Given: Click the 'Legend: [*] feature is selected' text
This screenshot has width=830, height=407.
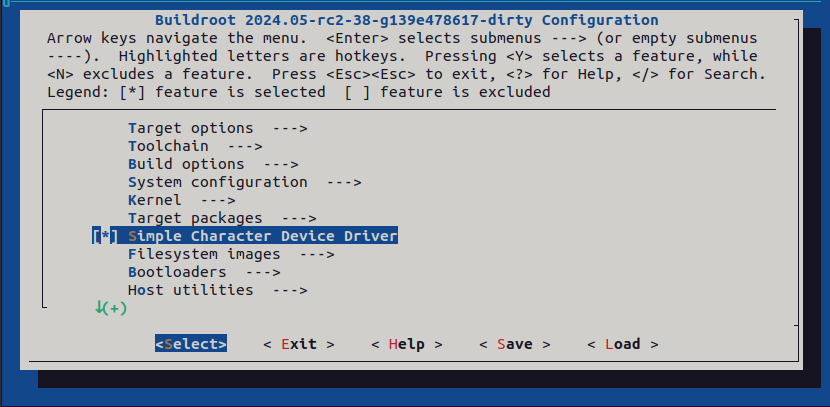Looking at the screenshot, I should 186,92.
